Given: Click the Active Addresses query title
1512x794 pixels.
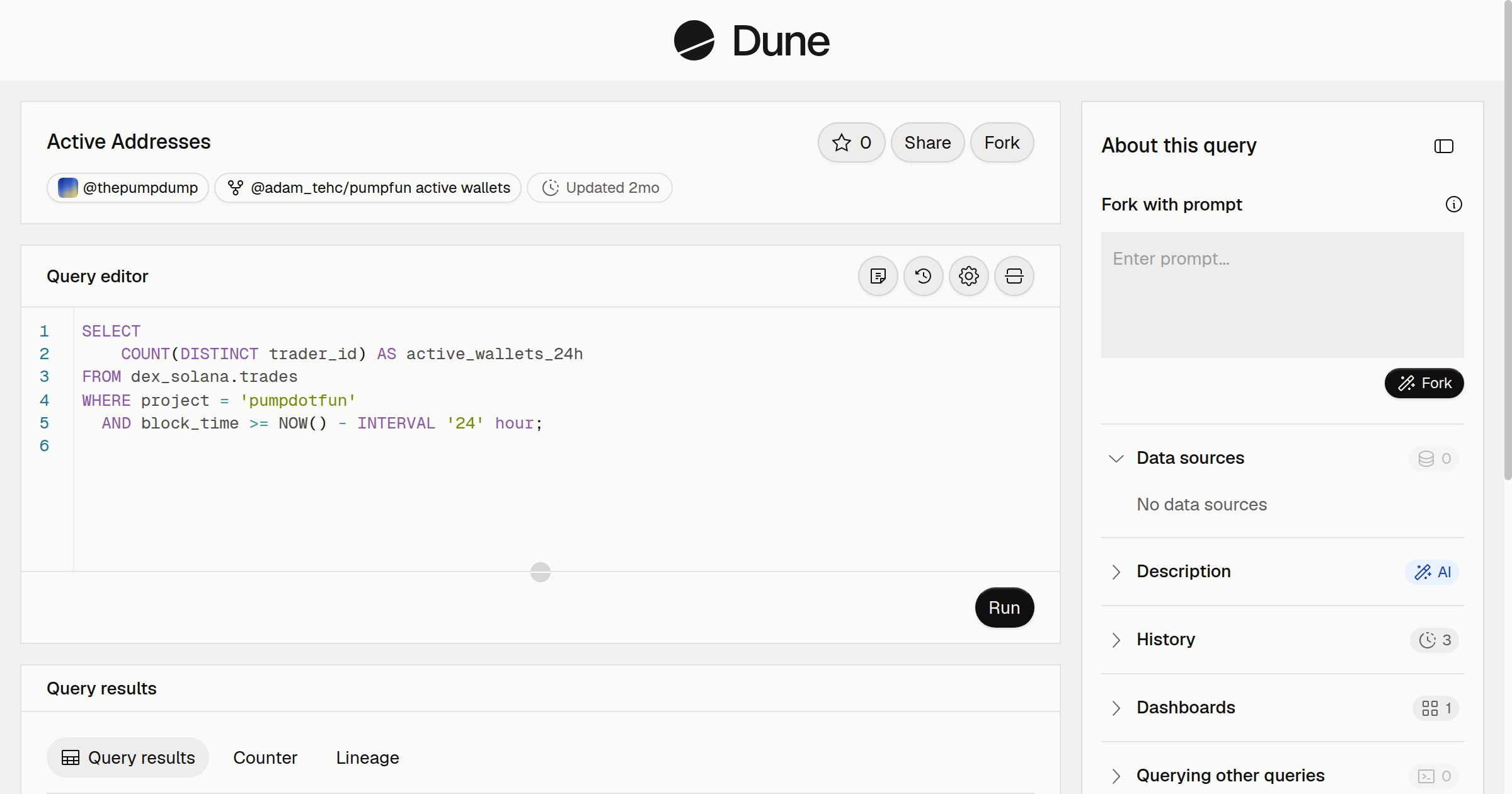Looking at the screenshot, I should click(129, 142).
